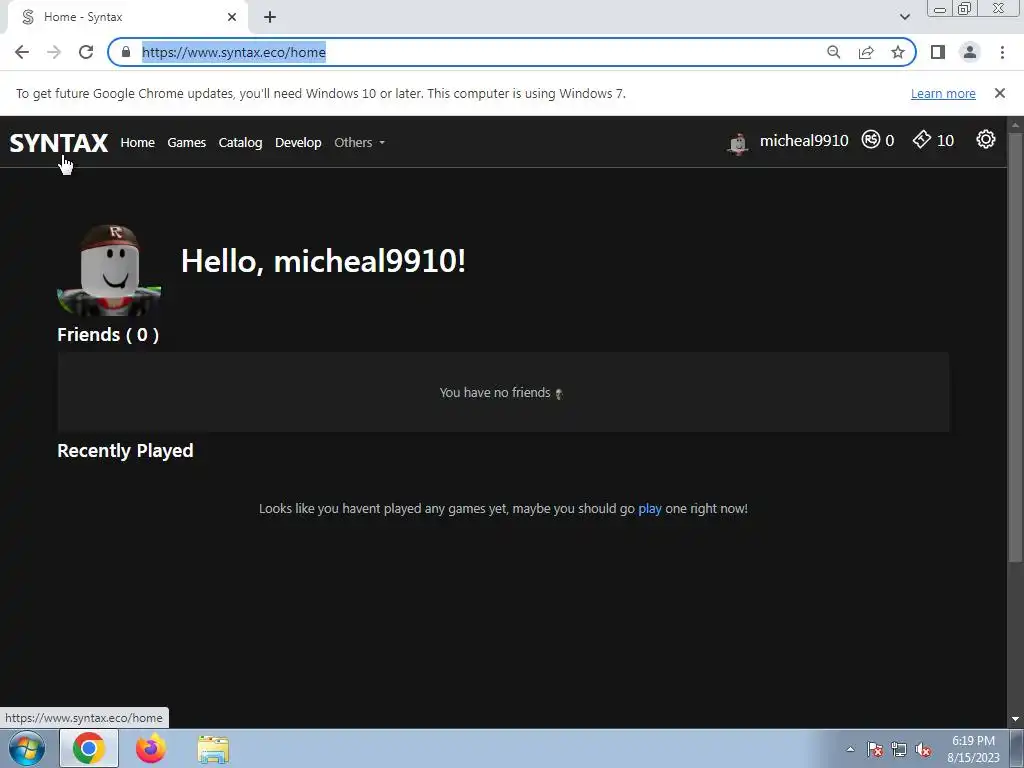Click the browser Back arrow
This screenshot has height=768, width=1024.
pos(22,52)
